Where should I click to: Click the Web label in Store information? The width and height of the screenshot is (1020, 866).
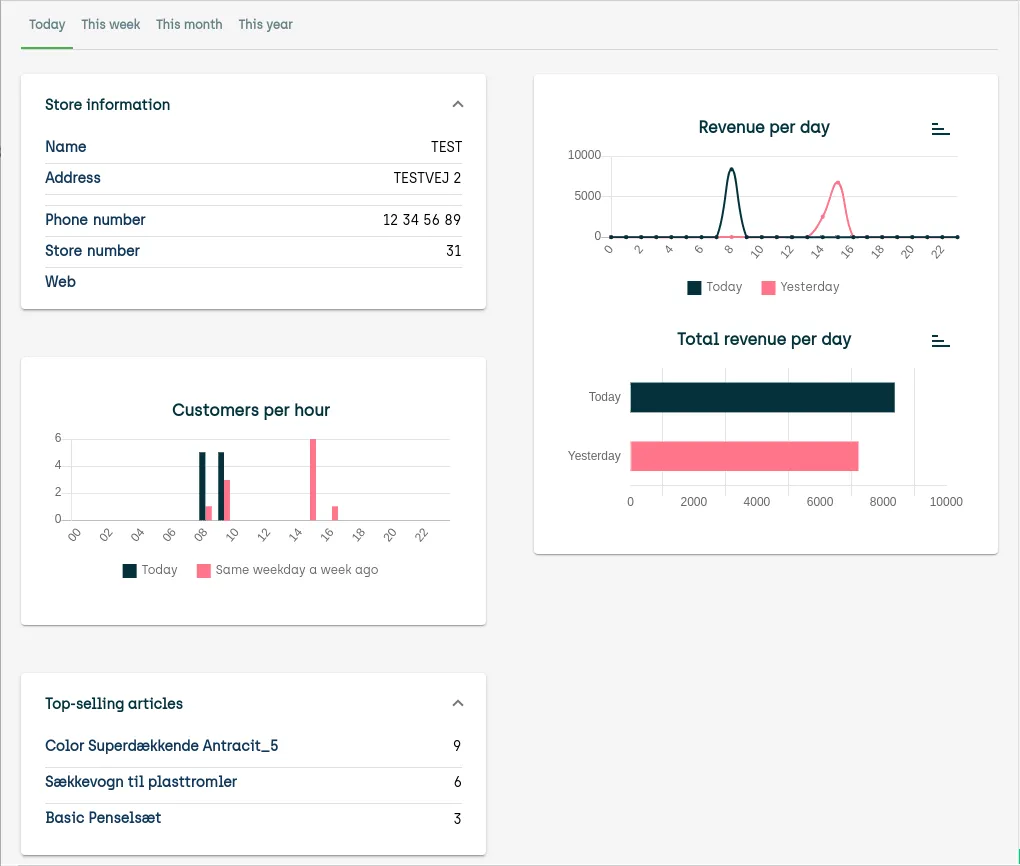click(x=60, y=282)
